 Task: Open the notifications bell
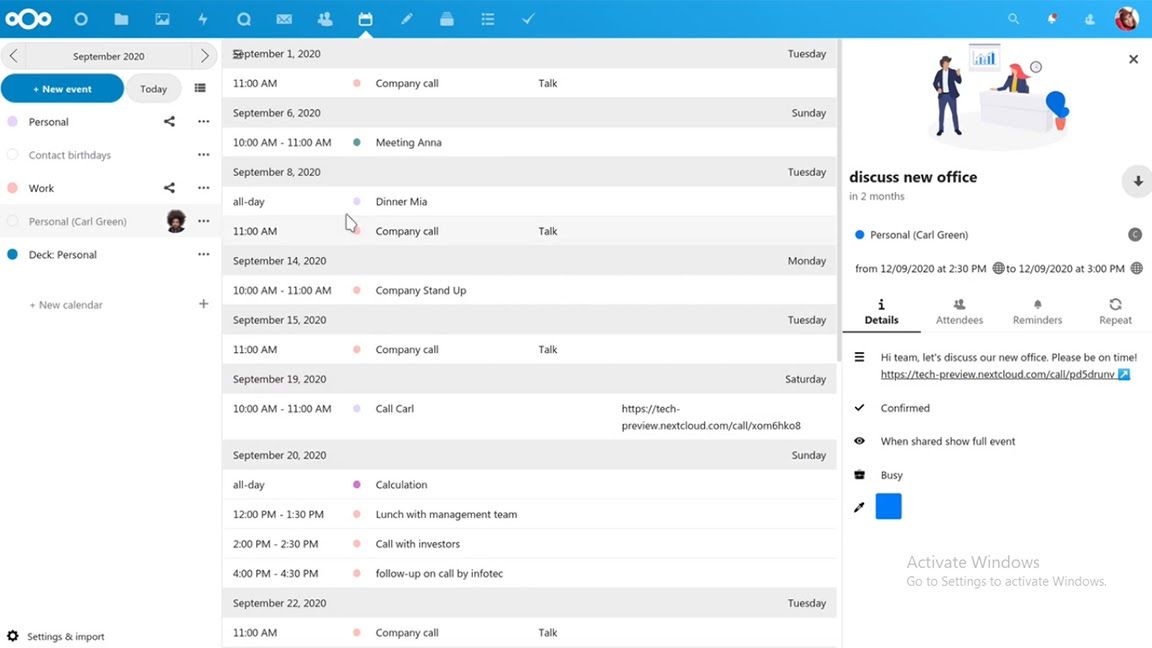click(x=1052, y=18)
